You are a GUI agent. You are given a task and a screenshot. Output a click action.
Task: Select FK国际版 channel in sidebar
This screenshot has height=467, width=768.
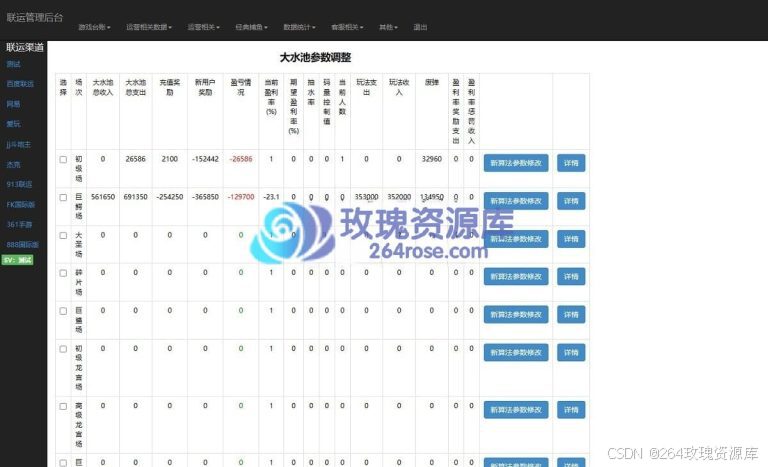coord(21,204)
